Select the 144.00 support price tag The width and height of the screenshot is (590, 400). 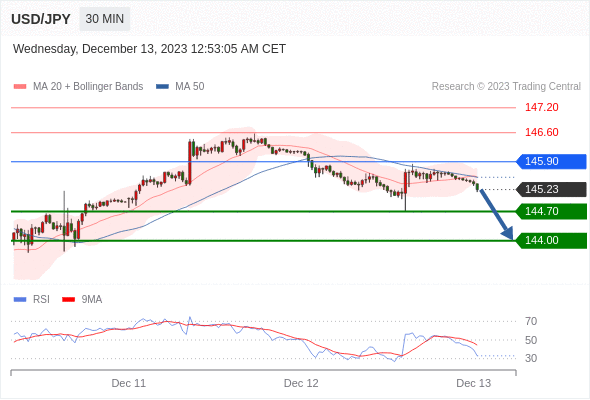(551, 240)
